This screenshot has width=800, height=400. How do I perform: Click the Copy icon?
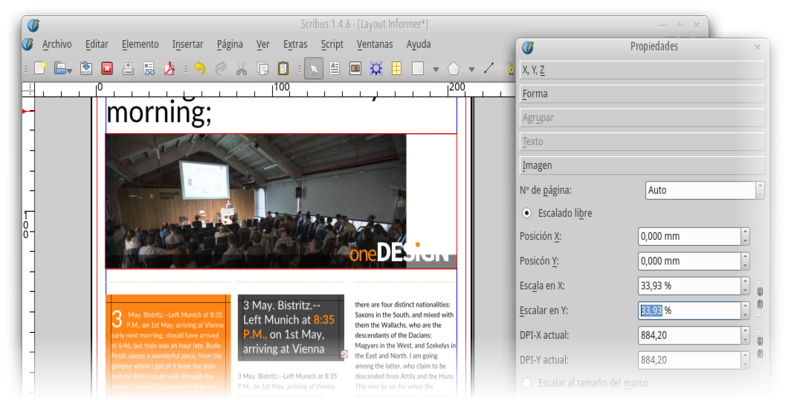(262, 68)
